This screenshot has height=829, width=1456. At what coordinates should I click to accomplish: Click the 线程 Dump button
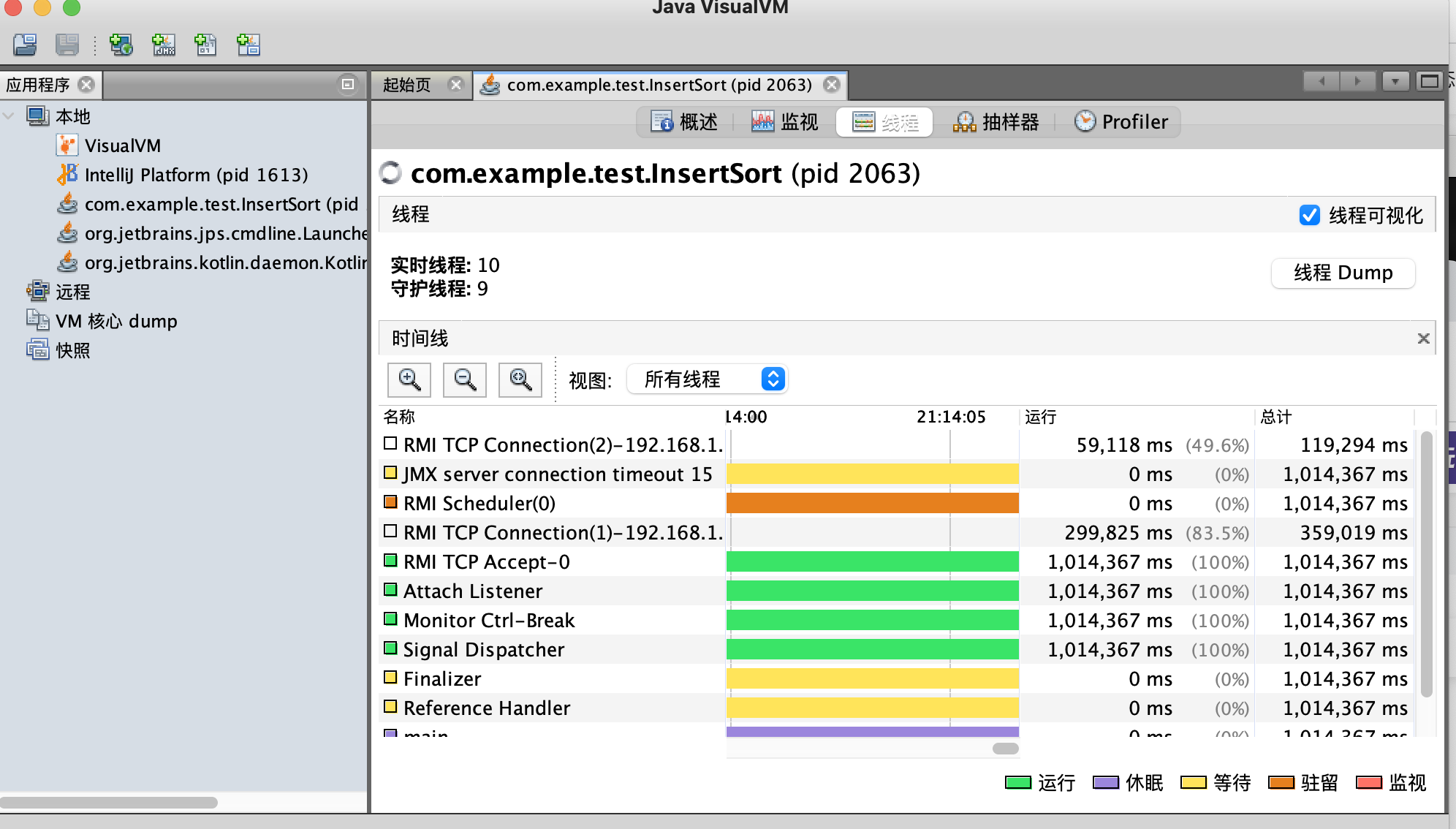(x=1342, y=273)
